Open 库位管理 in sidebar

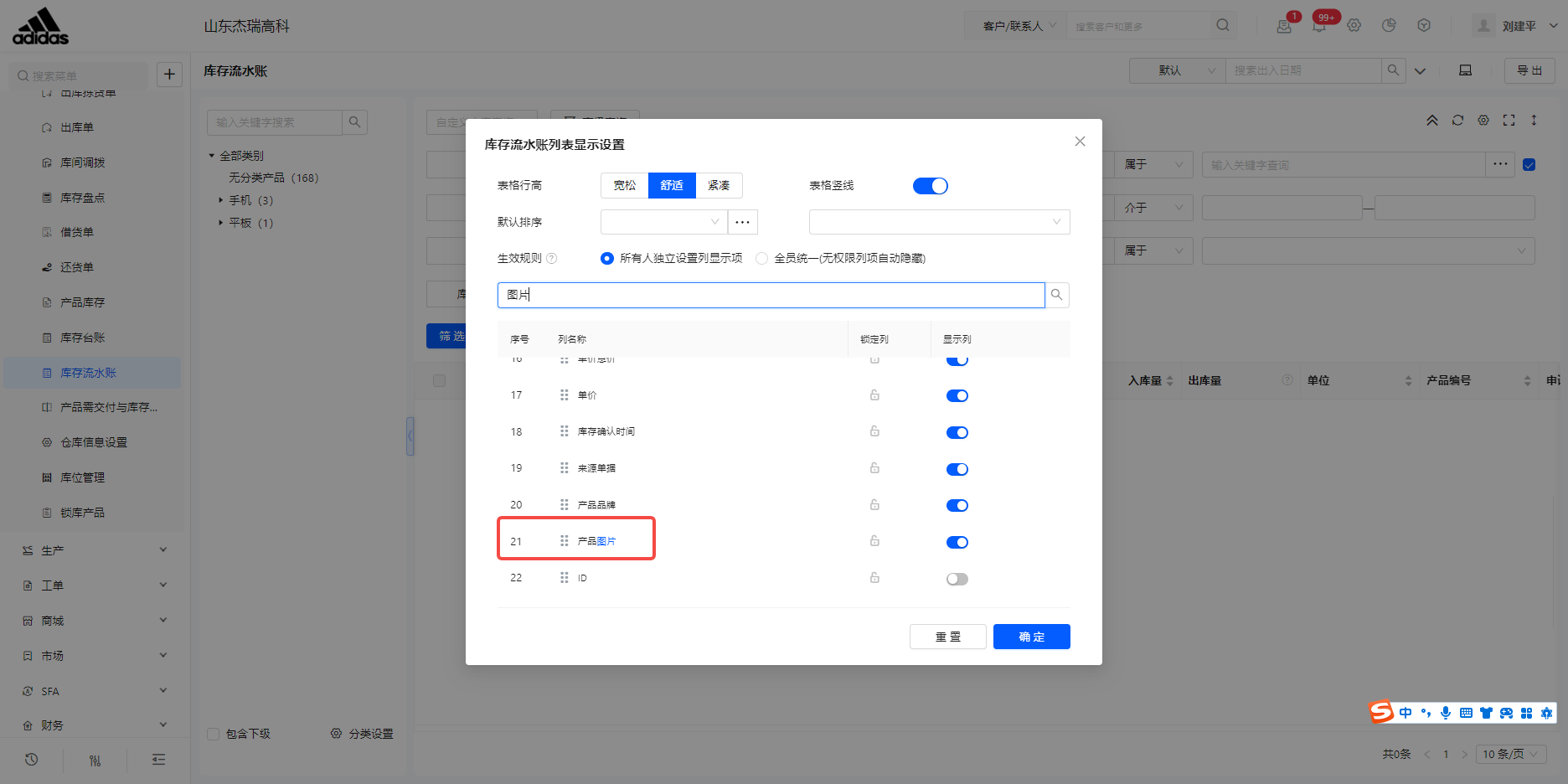click(83, 477)
